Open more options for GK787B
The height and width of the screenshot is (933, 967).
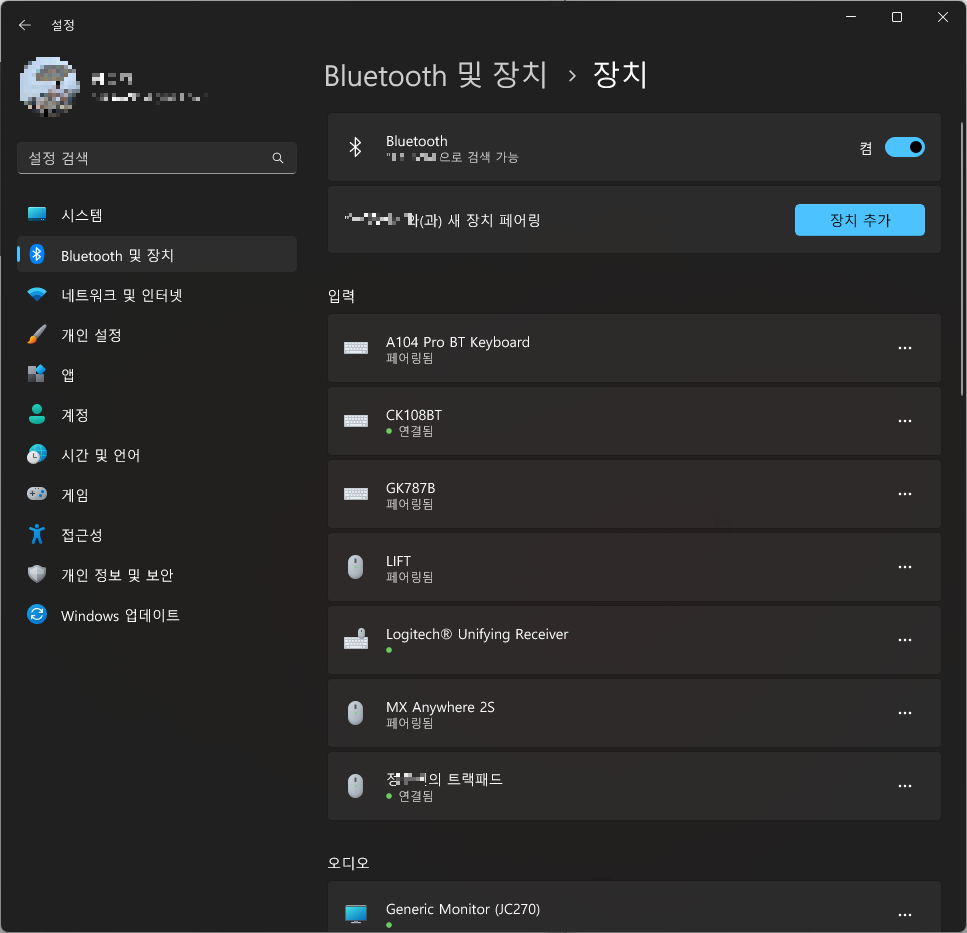904,494
